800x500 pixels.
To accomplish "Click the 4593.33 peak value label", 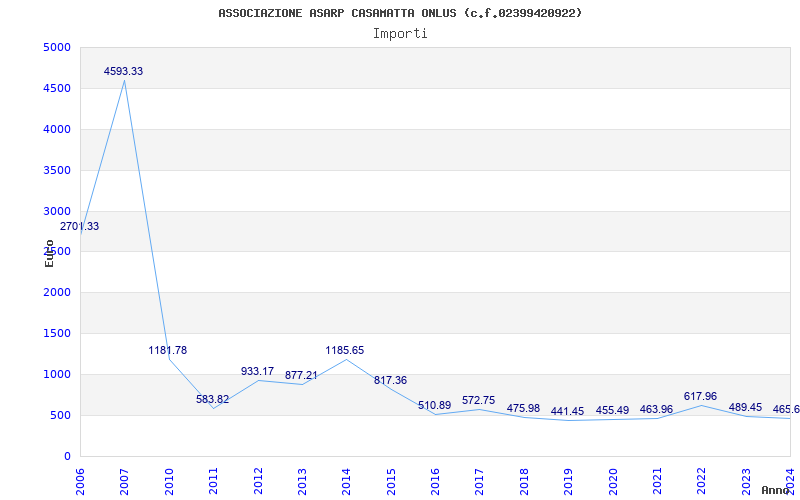I will point(123,71).
